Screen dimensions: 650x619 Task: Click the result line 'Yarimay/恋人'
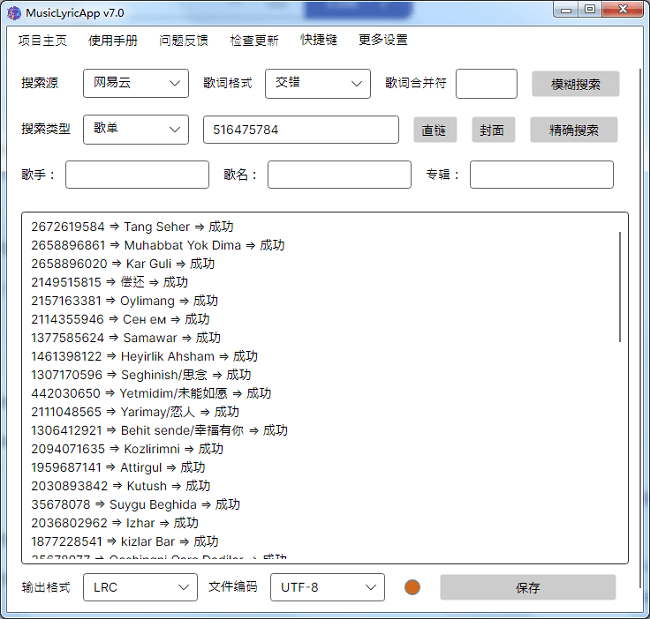click(135, 412)
